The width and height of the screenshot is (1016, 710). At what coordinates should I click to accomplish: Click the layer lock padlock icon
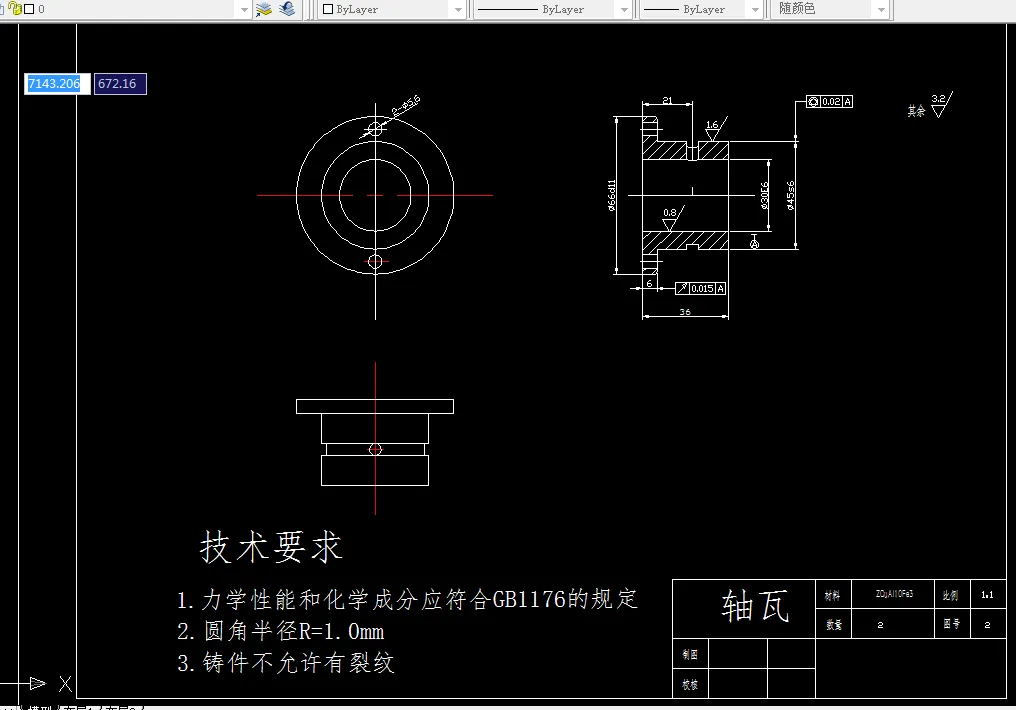pyautogui.click(x=15, y=11)
